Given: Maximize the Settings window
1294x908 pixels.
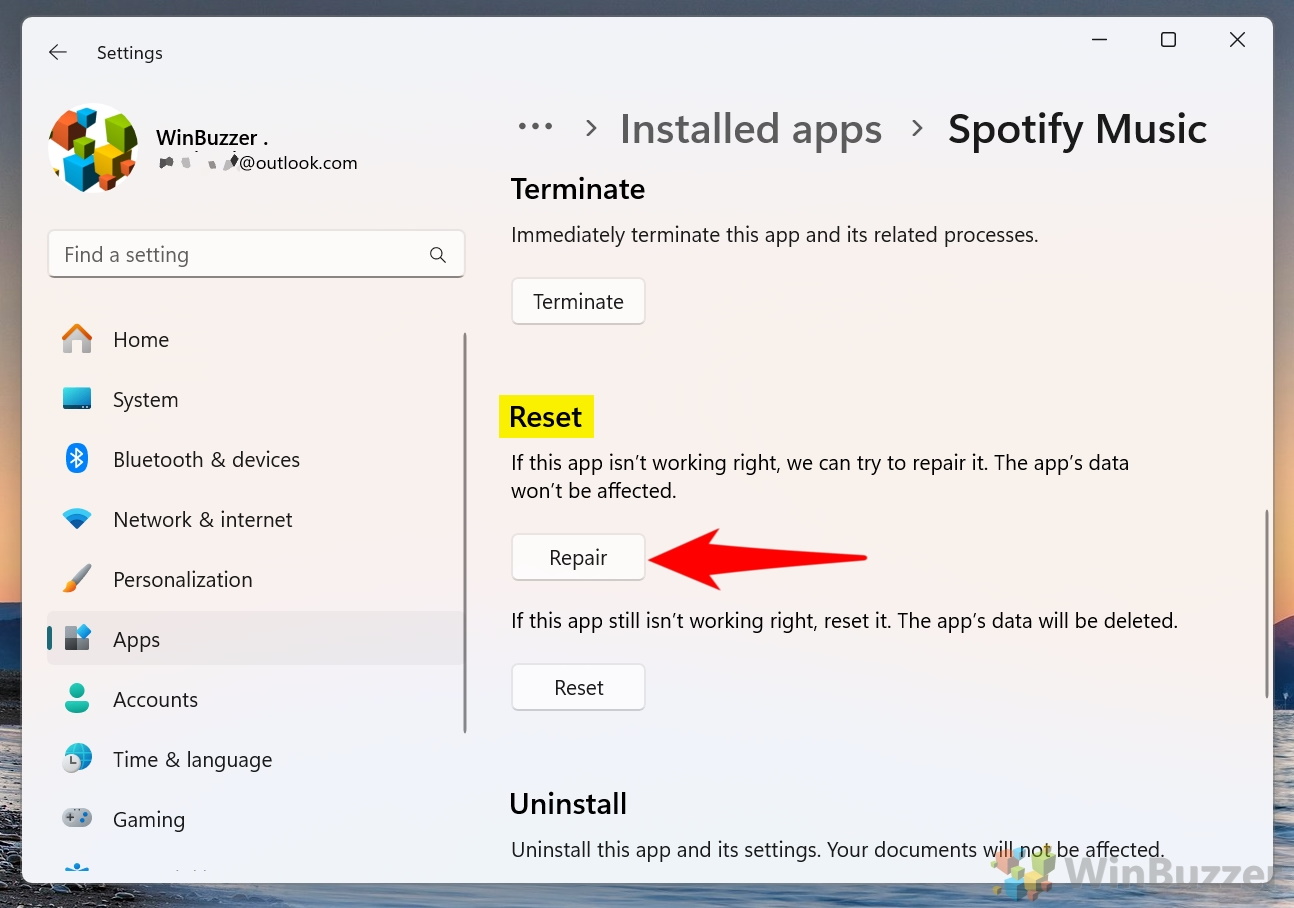Looking at the screenshot, I should coord(1168,40).
